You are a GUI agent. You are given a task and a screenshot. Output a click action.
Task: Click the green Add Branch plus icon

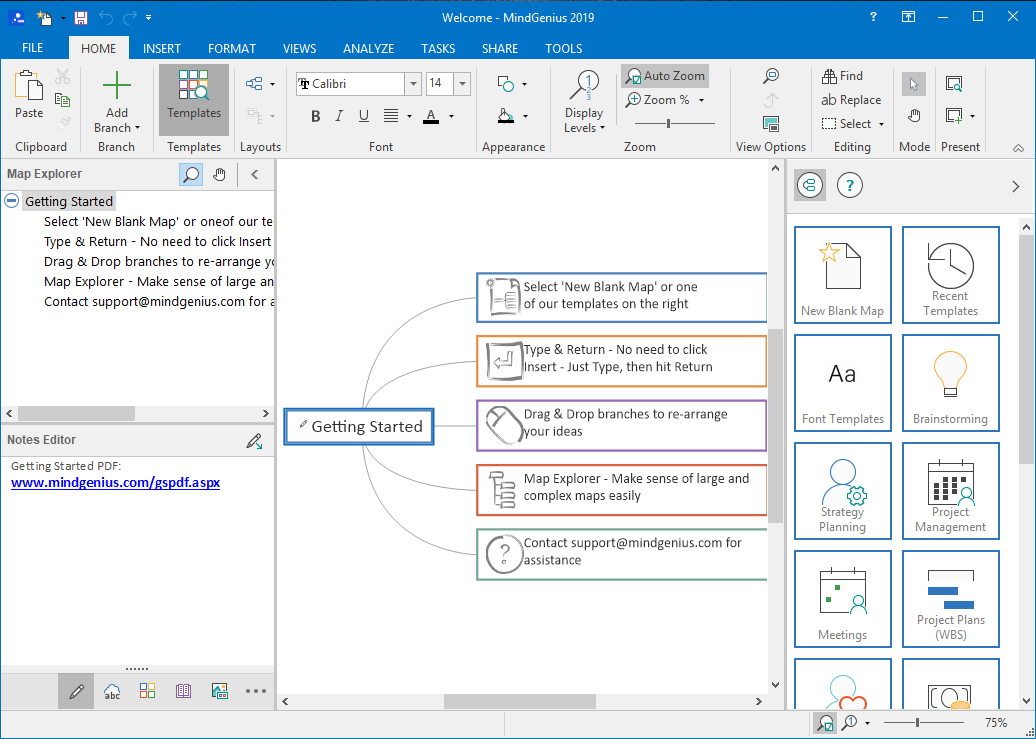[117, 85]
